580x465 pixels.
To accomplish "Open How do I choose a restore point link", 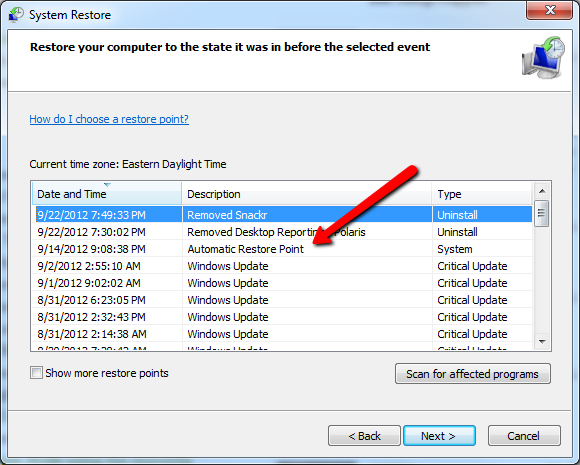I will pos(109,119).
